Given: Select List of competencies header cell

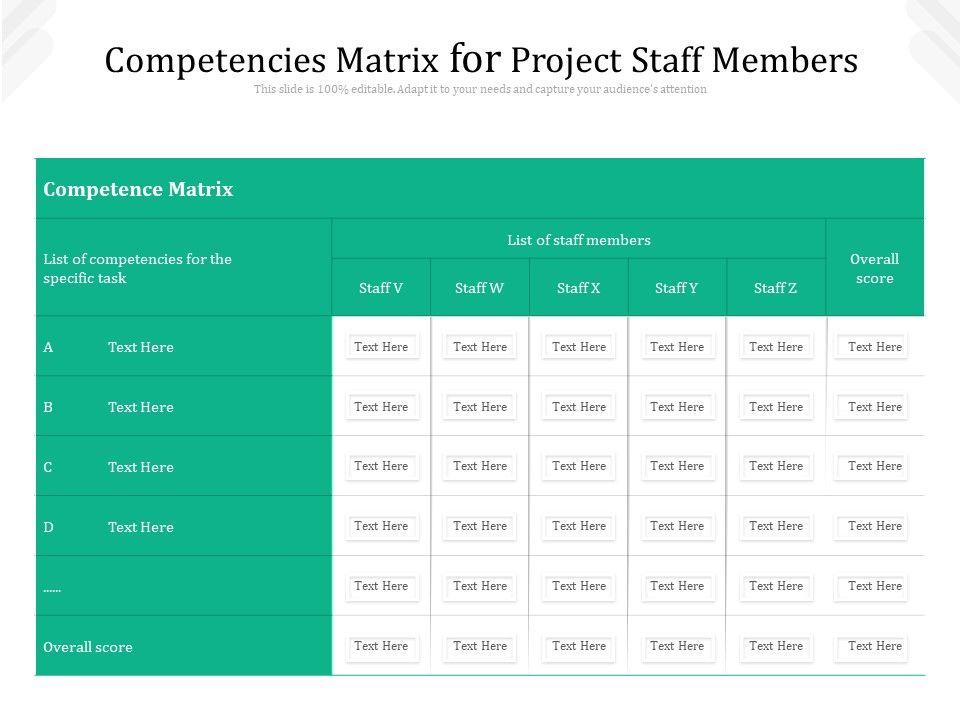Looking at the screenshot, I should point(138,268).
